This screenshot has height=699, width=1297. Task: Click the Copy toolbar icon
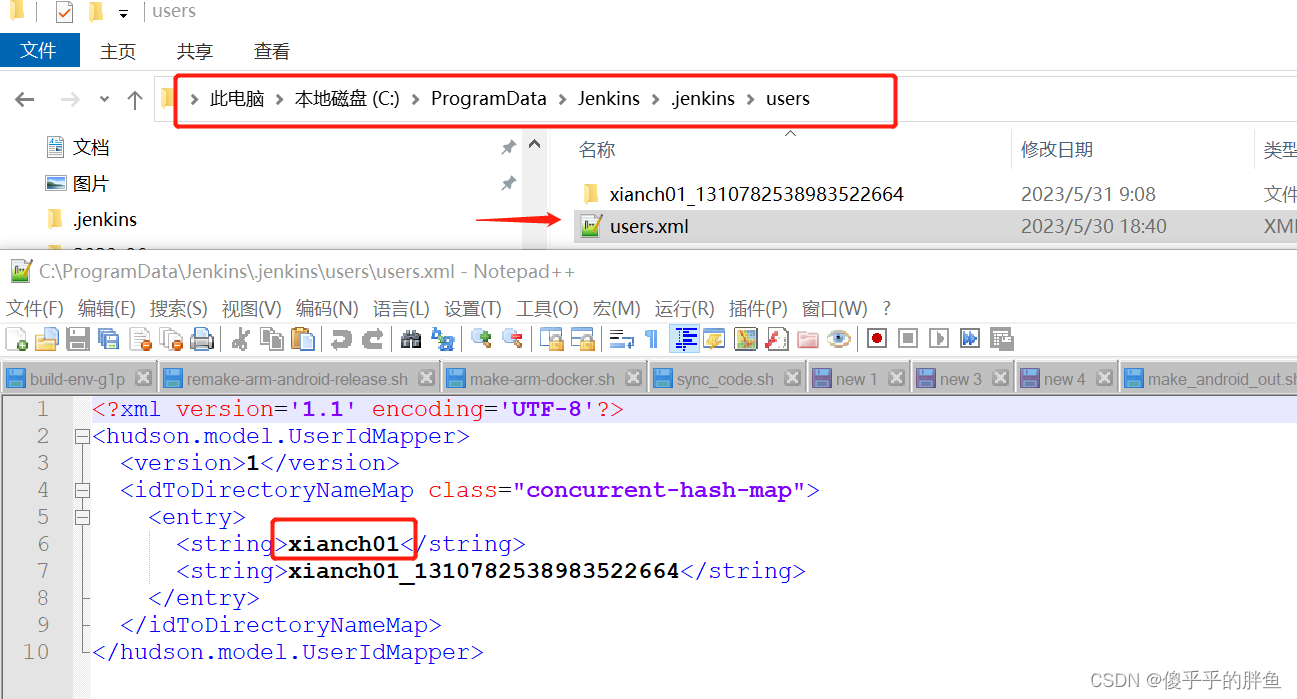(272, 339)
